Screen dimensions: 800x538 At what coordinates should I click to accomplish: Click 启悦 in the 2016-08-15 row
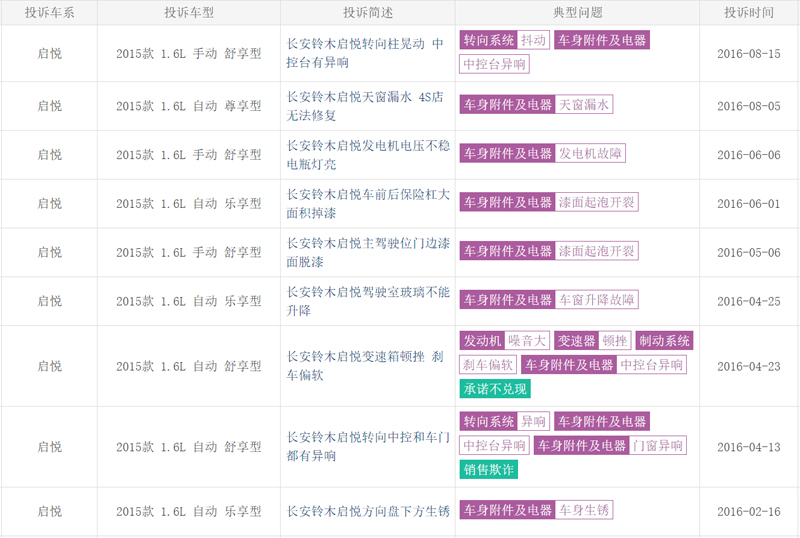click(49, 53)
